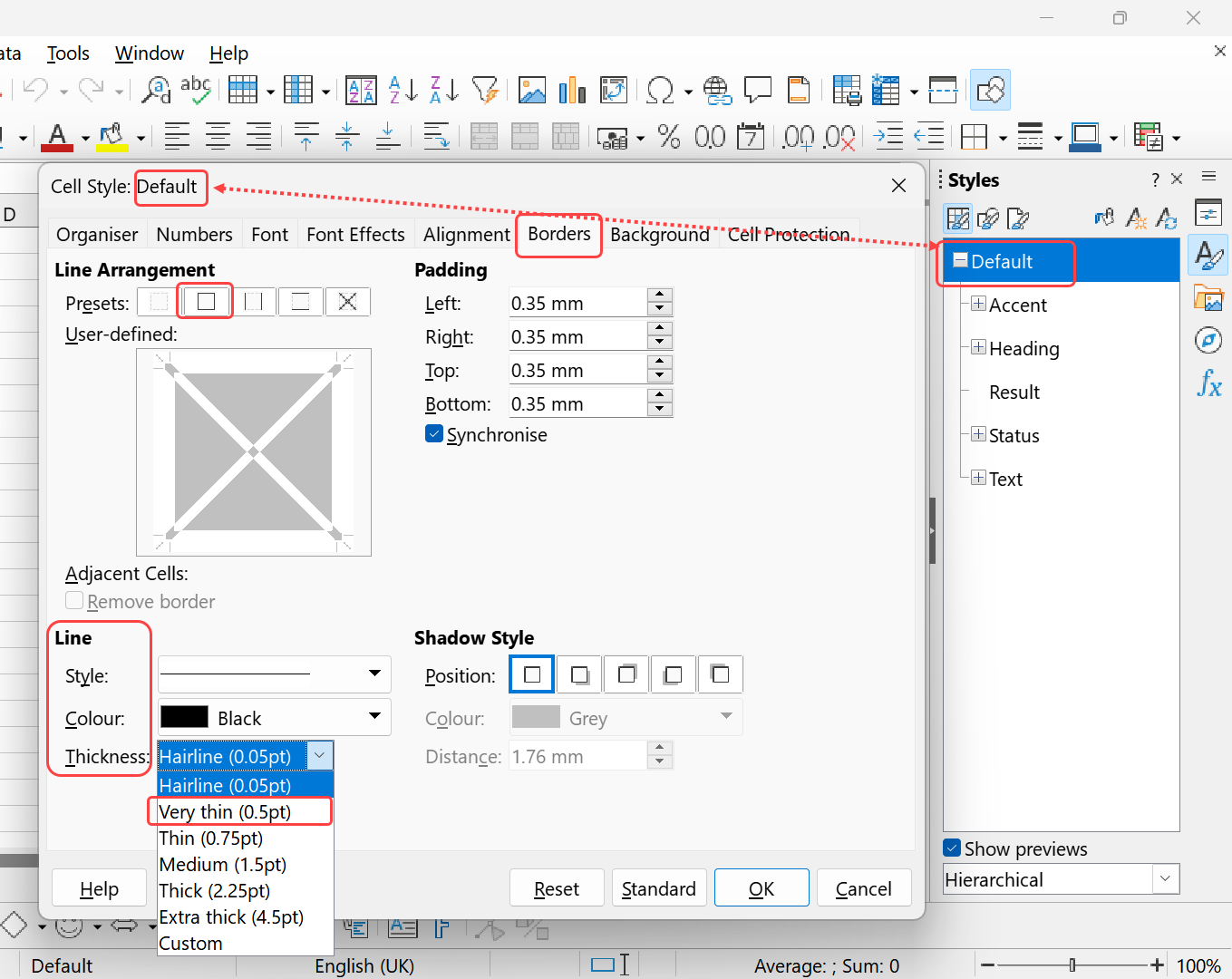The image size is (1232, 979).
Task: Click the Insert Comment speech bubble icon
Action: click(x=758, y=90)
